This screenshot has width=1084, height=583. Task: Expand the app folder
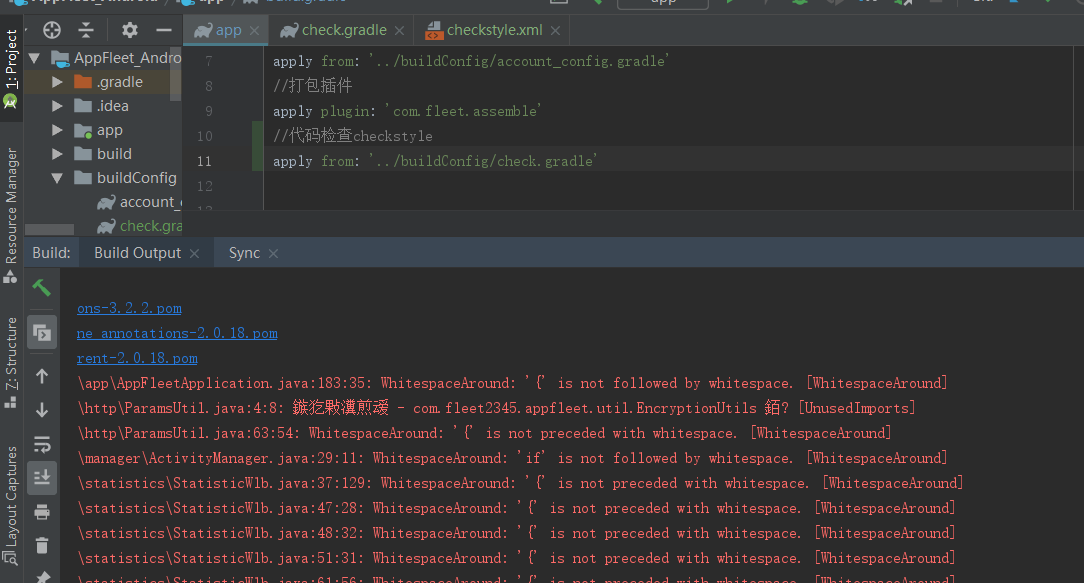point(56,129)
